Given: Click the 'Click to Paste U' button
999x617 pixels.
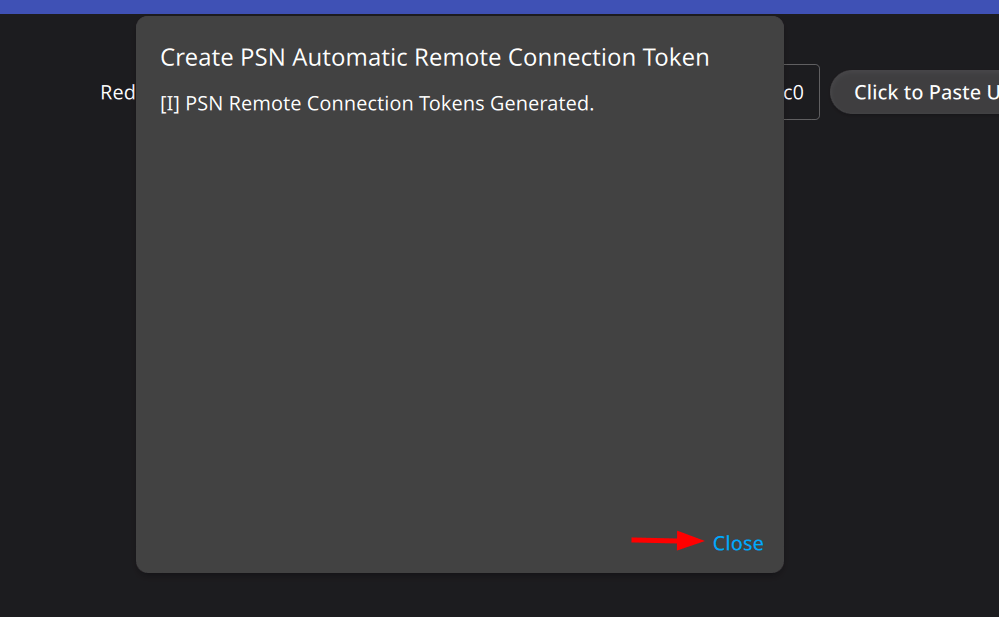Looking at the screenshot, I should tap(915, 92).
